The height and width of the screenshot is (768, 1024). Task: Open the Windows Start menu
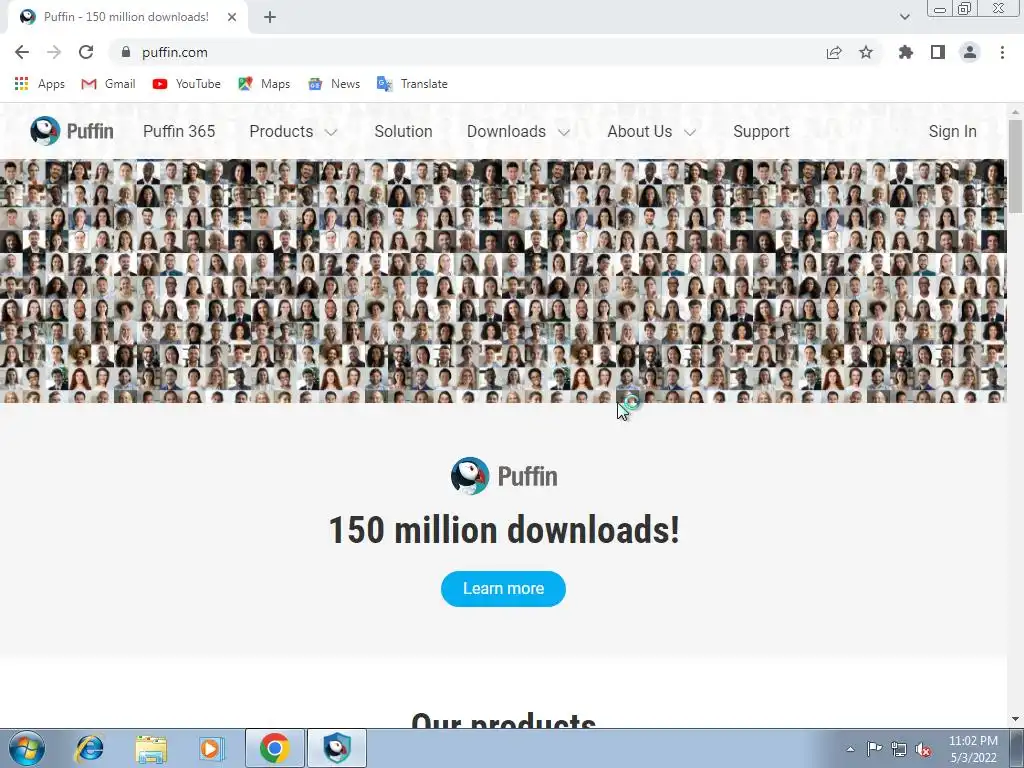27,748
